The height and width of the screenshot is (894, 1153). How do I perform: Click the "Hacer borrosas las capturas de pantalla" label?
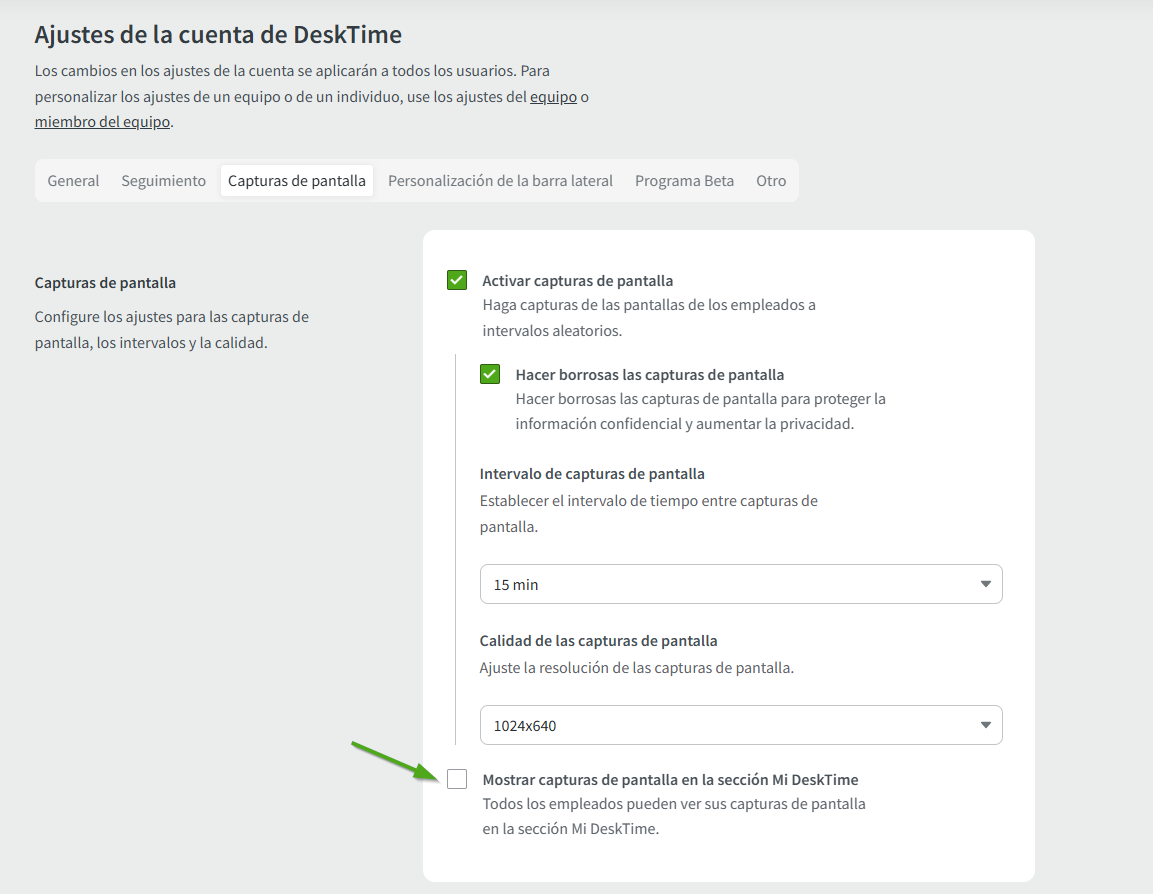pos(649,375)
